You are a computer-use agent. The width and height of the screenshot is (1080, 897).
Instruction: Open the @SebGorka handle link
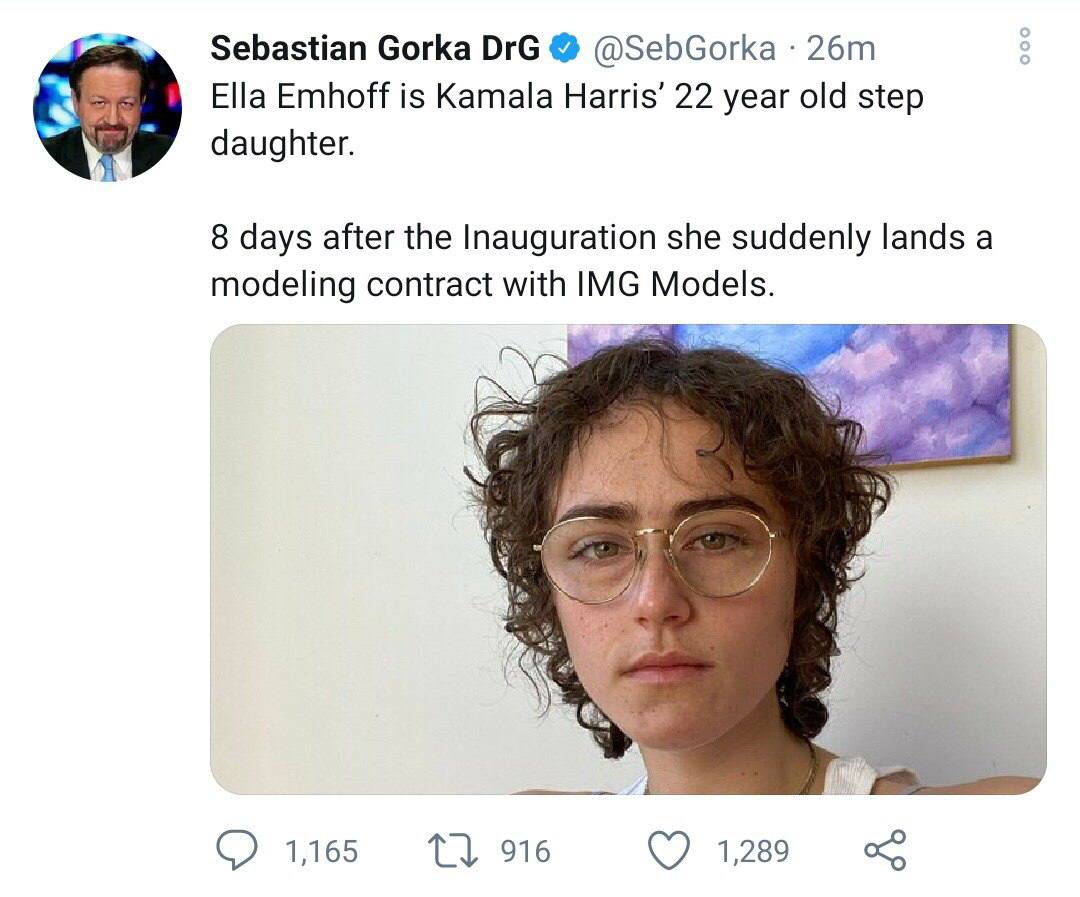[686, 48]
